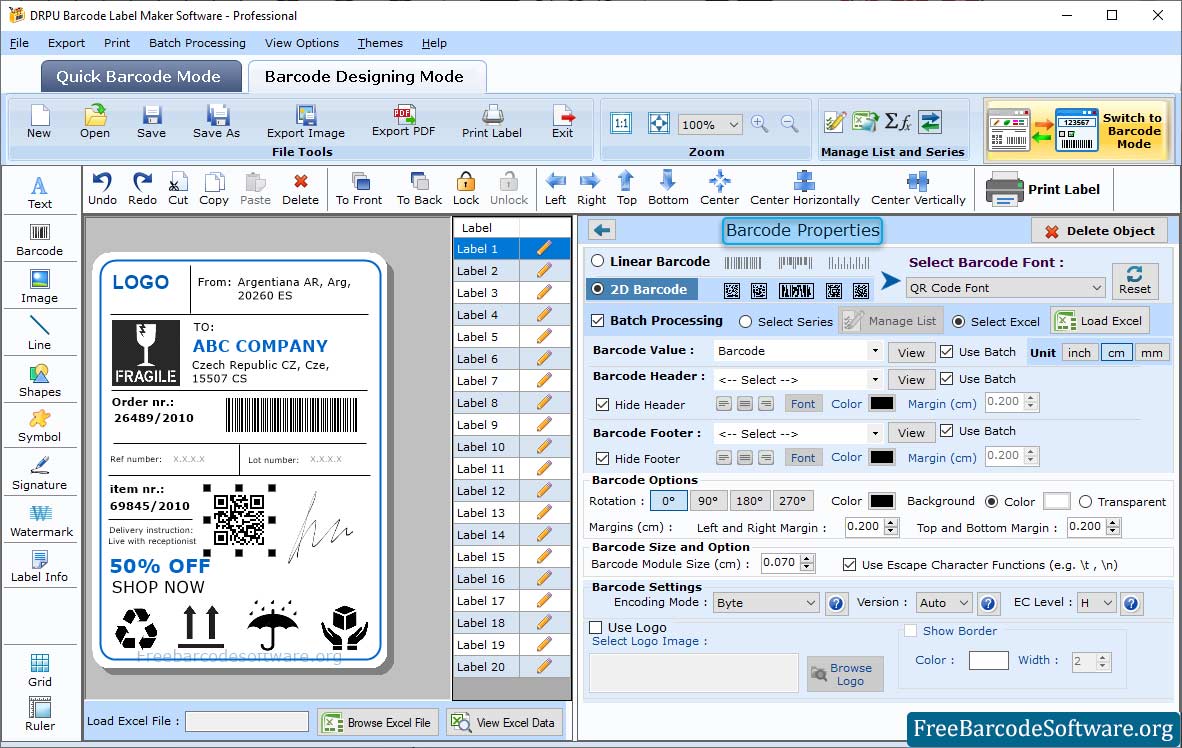Click Export Image in File Tools
The height and width of the screenshot is (748, 1182).
pyautogui.click(x=305, y=122)
